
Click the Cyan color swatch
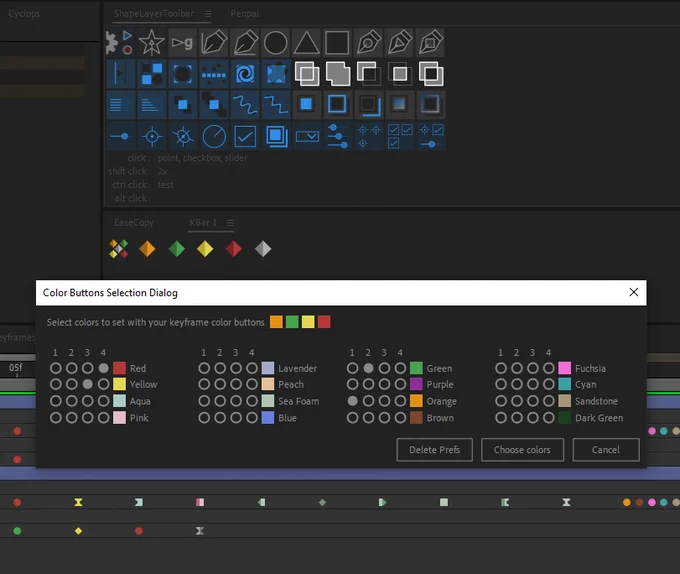564,384
